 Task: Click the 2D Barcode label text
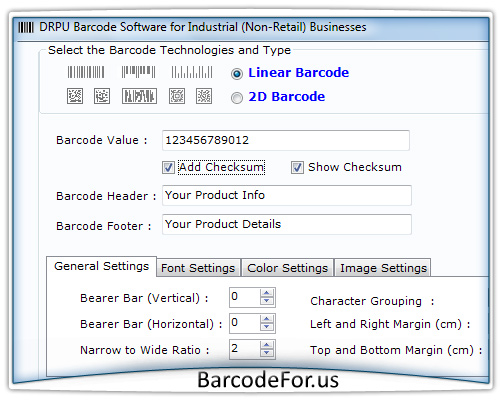(287, 97)
